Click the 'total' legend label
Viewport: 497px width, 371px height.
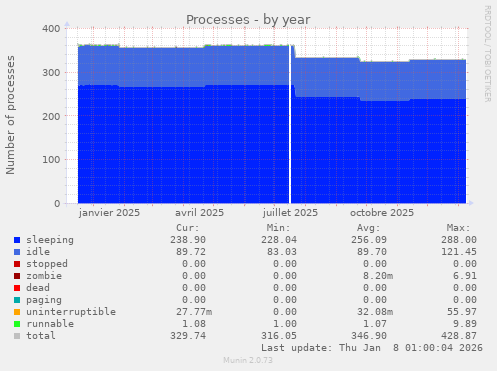[41, 336]
